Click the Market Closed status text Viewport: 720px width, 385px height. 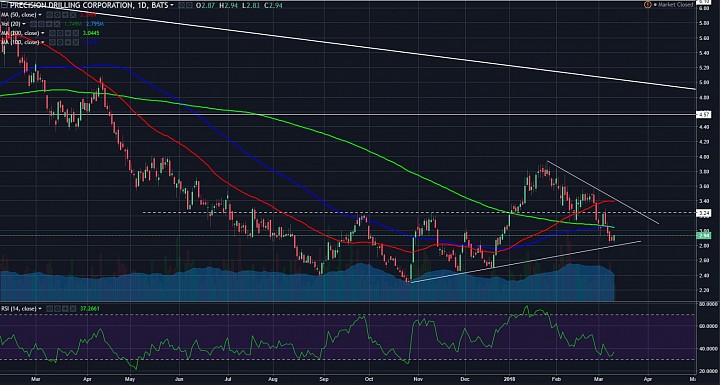tap(675, 5)
